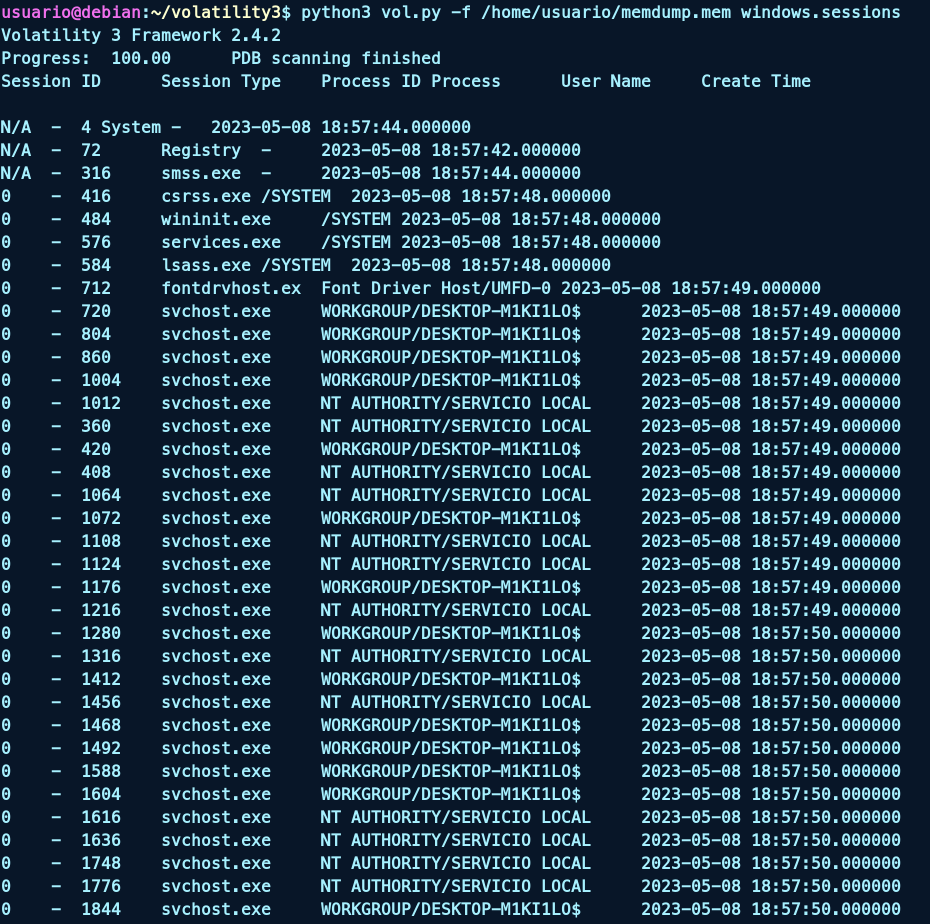Click process ID 1844 in the last row
Image resolution: width=930 pixels, height=924 pixels.
(100, 909)
